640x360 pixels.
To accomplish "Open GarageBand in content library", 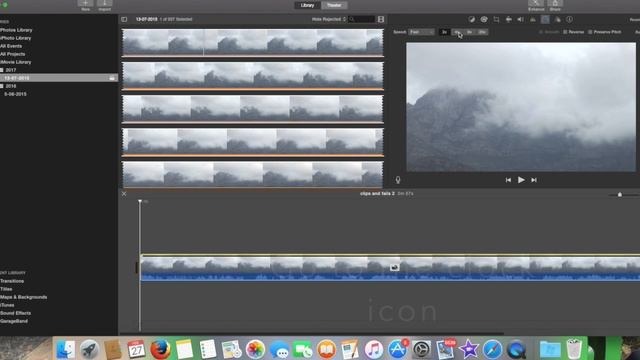I will [x=14, y=321].
